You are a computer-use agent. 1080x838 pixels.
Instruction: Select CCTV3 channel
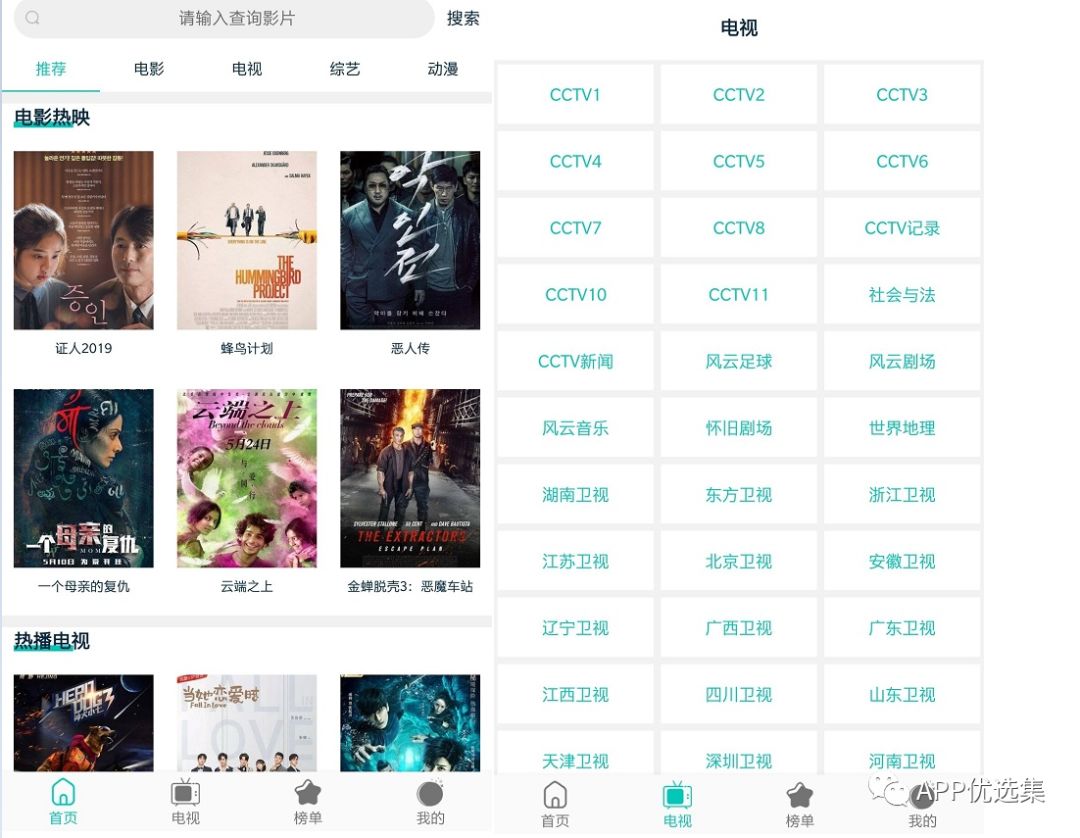[902, 94]
